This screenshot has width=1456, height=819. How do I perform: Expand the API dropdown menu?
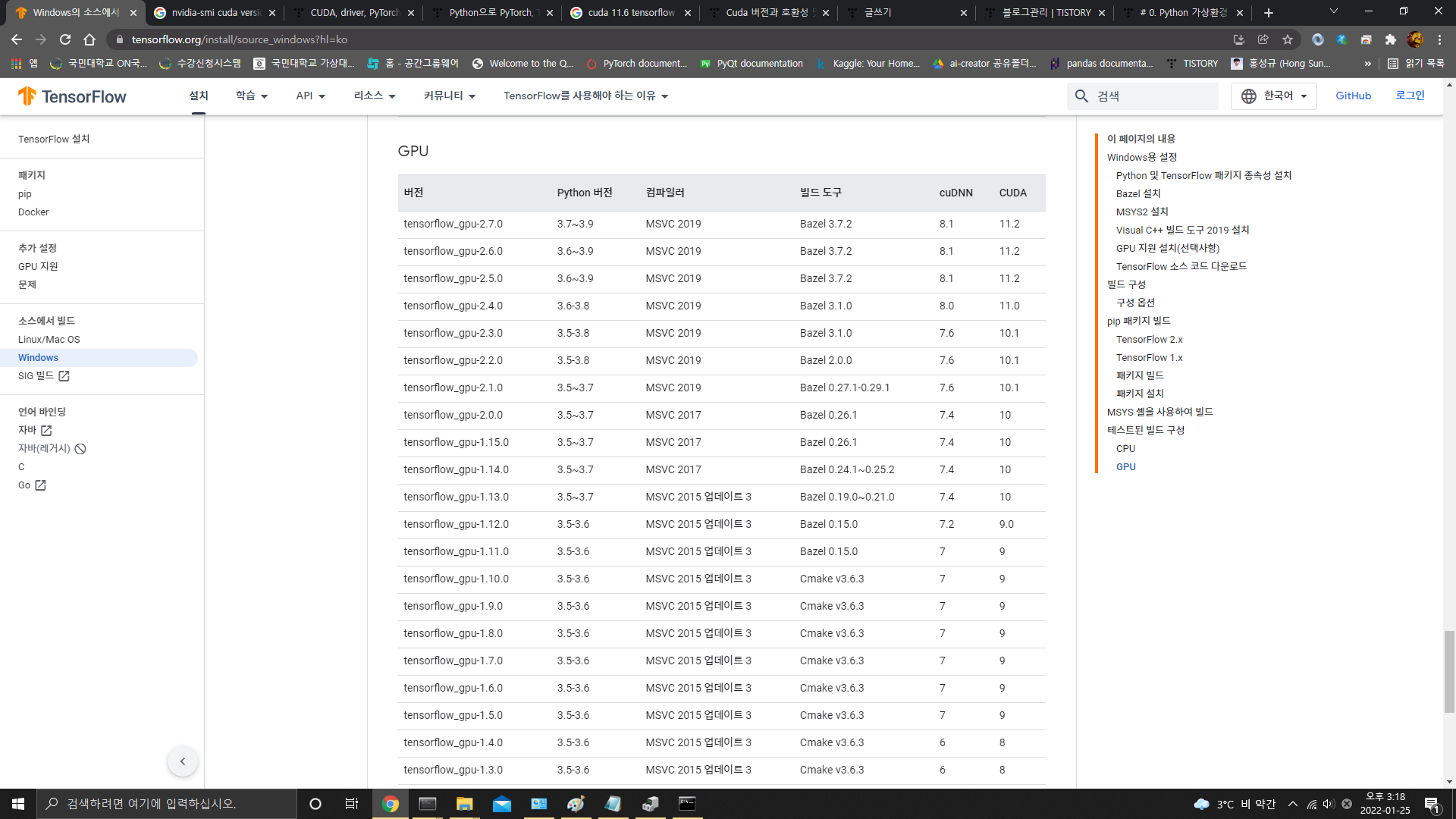[x=311, y=96]
